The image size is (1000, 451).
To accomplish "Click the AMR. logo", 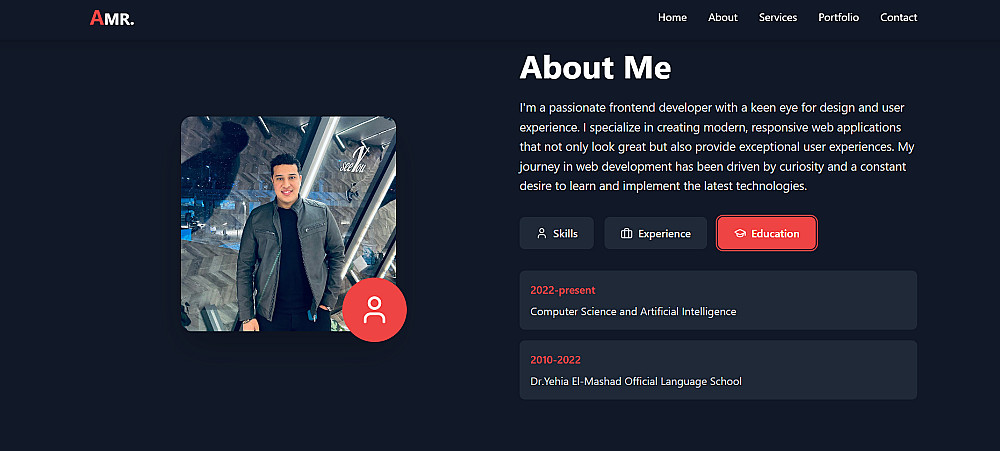I will [x=111, y=18].
